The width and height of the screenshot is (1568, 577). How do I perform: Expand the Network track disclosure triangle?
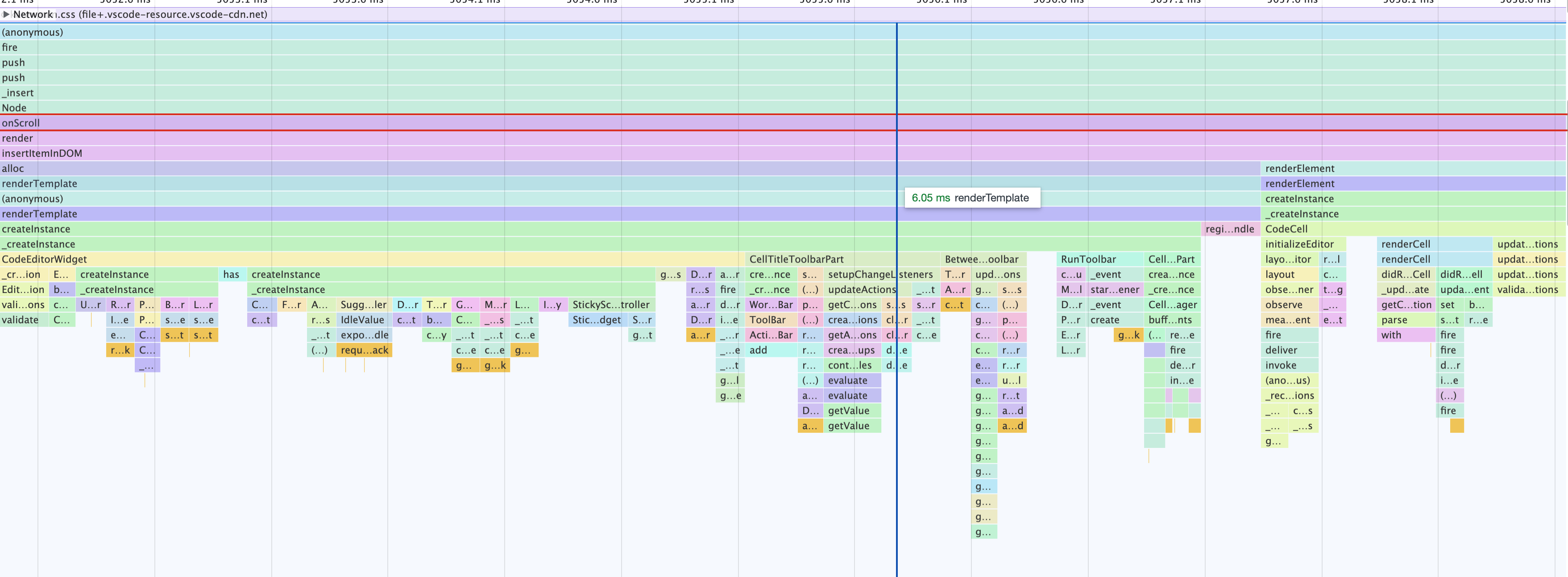click(6, 14)
